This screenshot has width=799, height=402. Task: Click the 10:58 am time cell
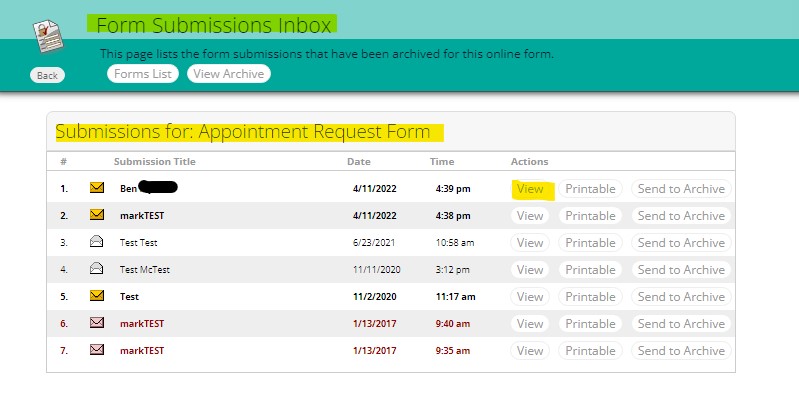tap(455, 243)
